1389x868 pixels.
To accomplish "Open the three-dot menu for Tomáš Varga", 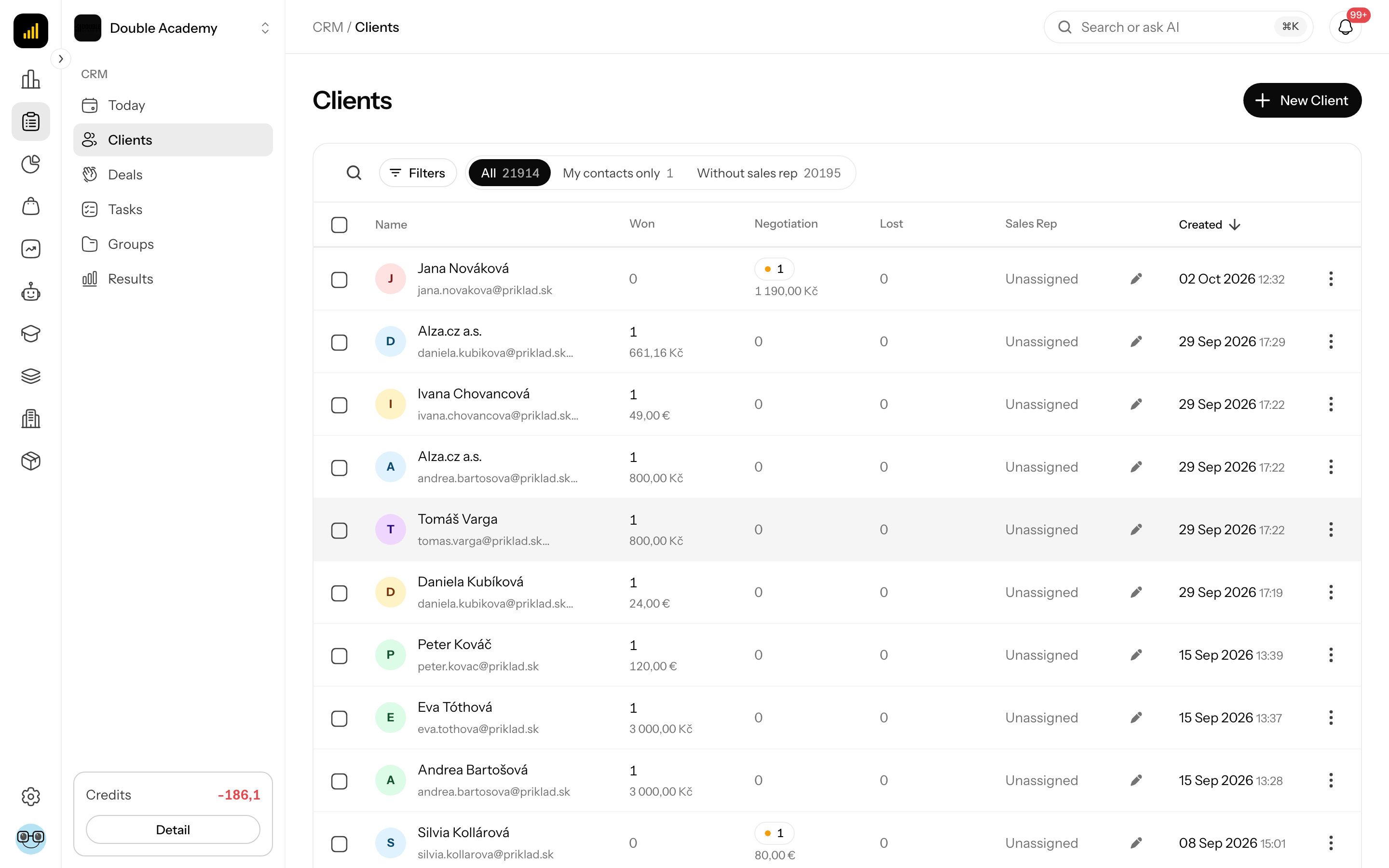I will [x=1331, y=530].
